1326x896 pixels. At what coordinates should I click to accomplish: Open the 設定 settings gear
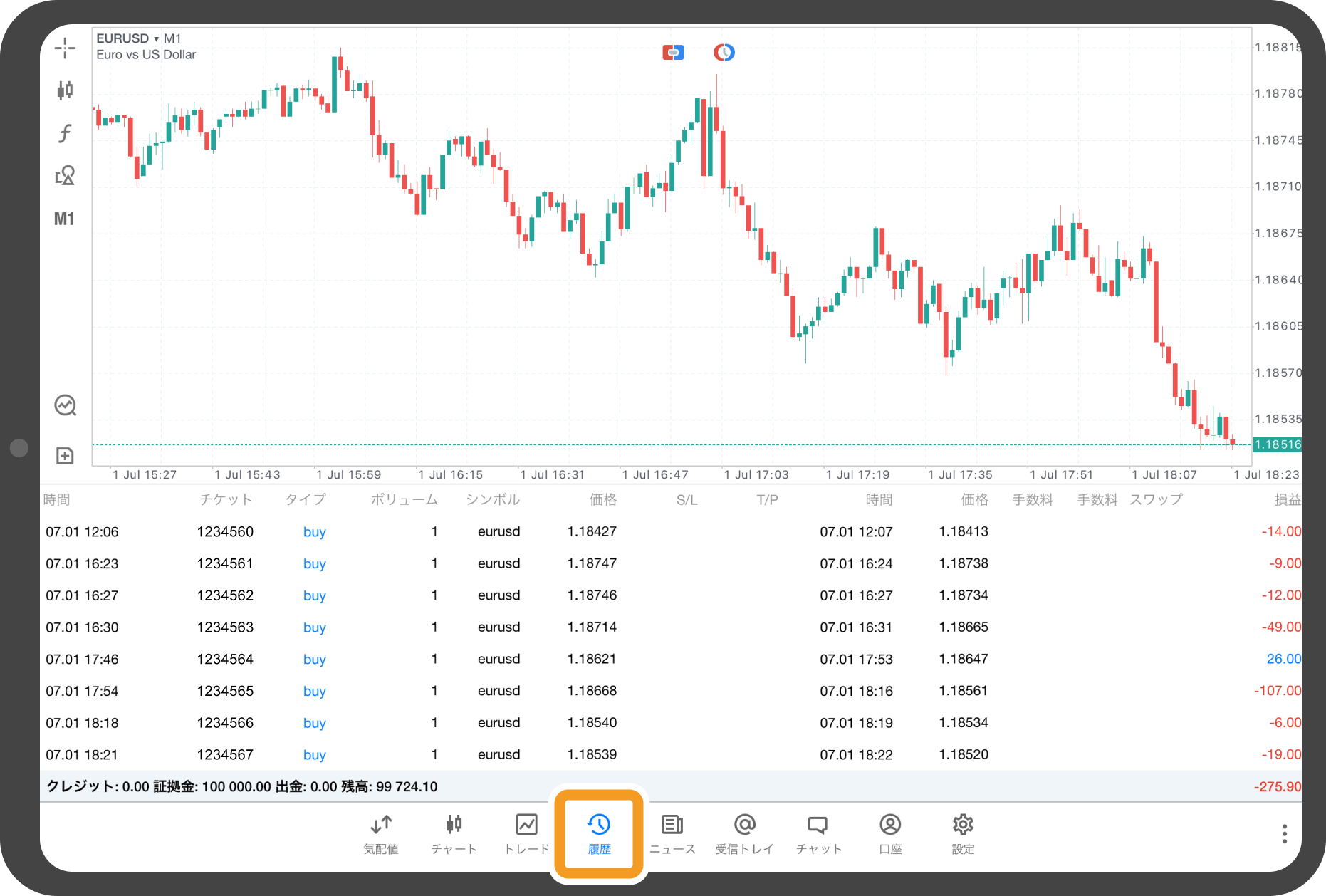tap(963, 833)
